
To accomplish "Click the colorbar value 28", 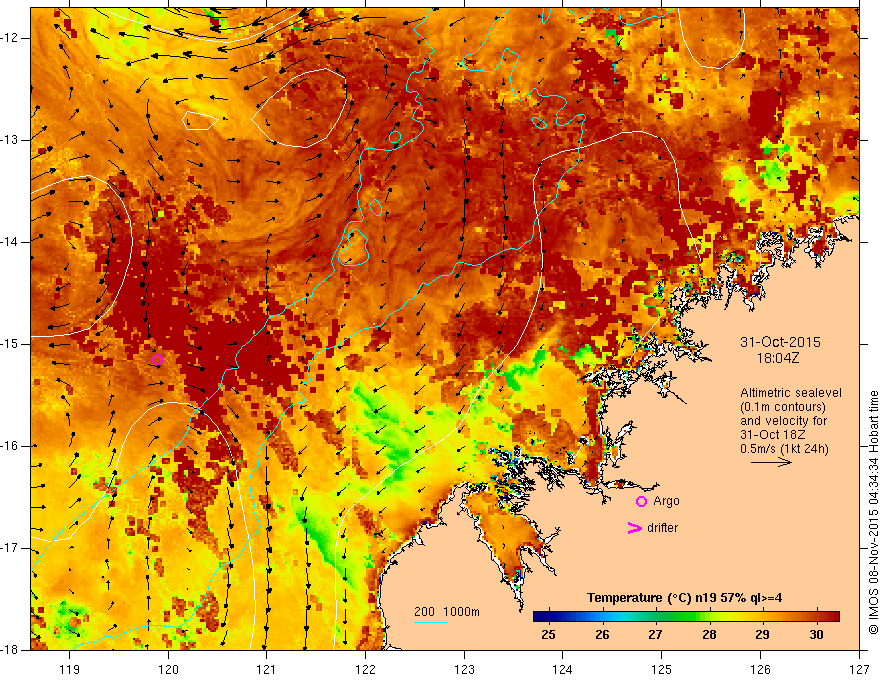I will click(x=709, y=635).
